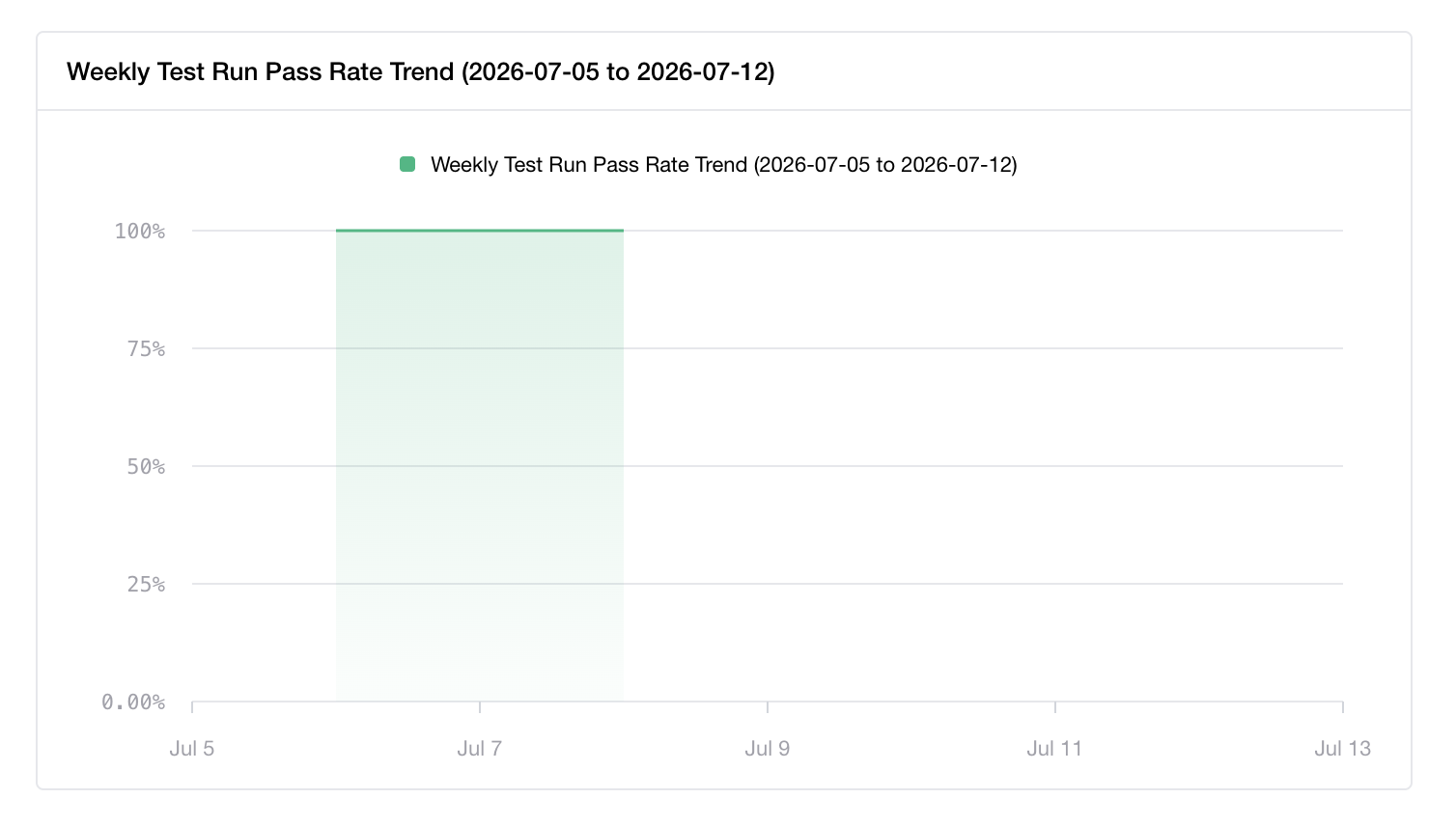This screenshot has height=826, width=1456.
Task: Click the Jul 7 x-axis label
Action: click(x=480, y=749)
